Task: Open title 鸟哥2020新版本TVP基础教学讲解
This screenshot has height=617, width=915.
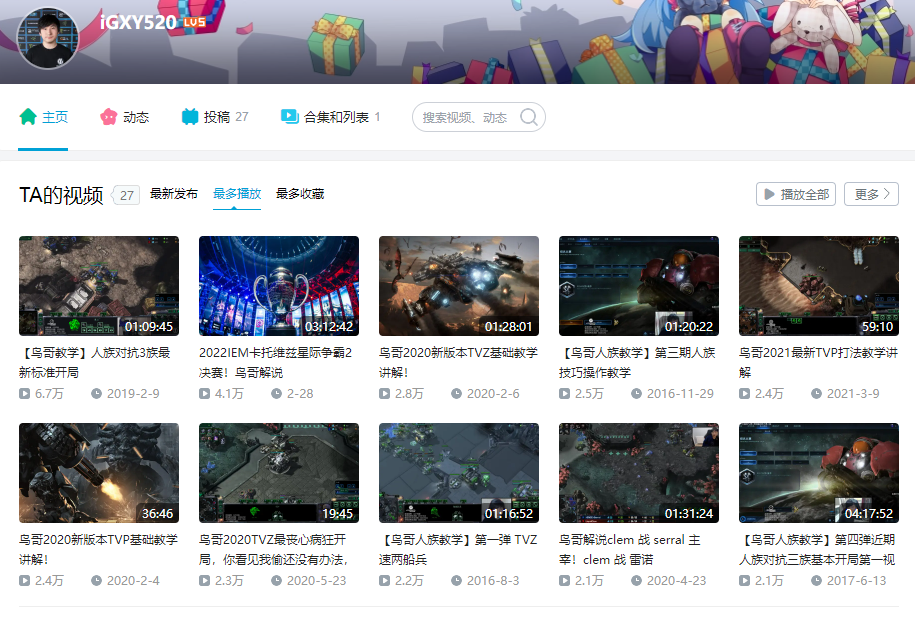Action: point(98,549)
